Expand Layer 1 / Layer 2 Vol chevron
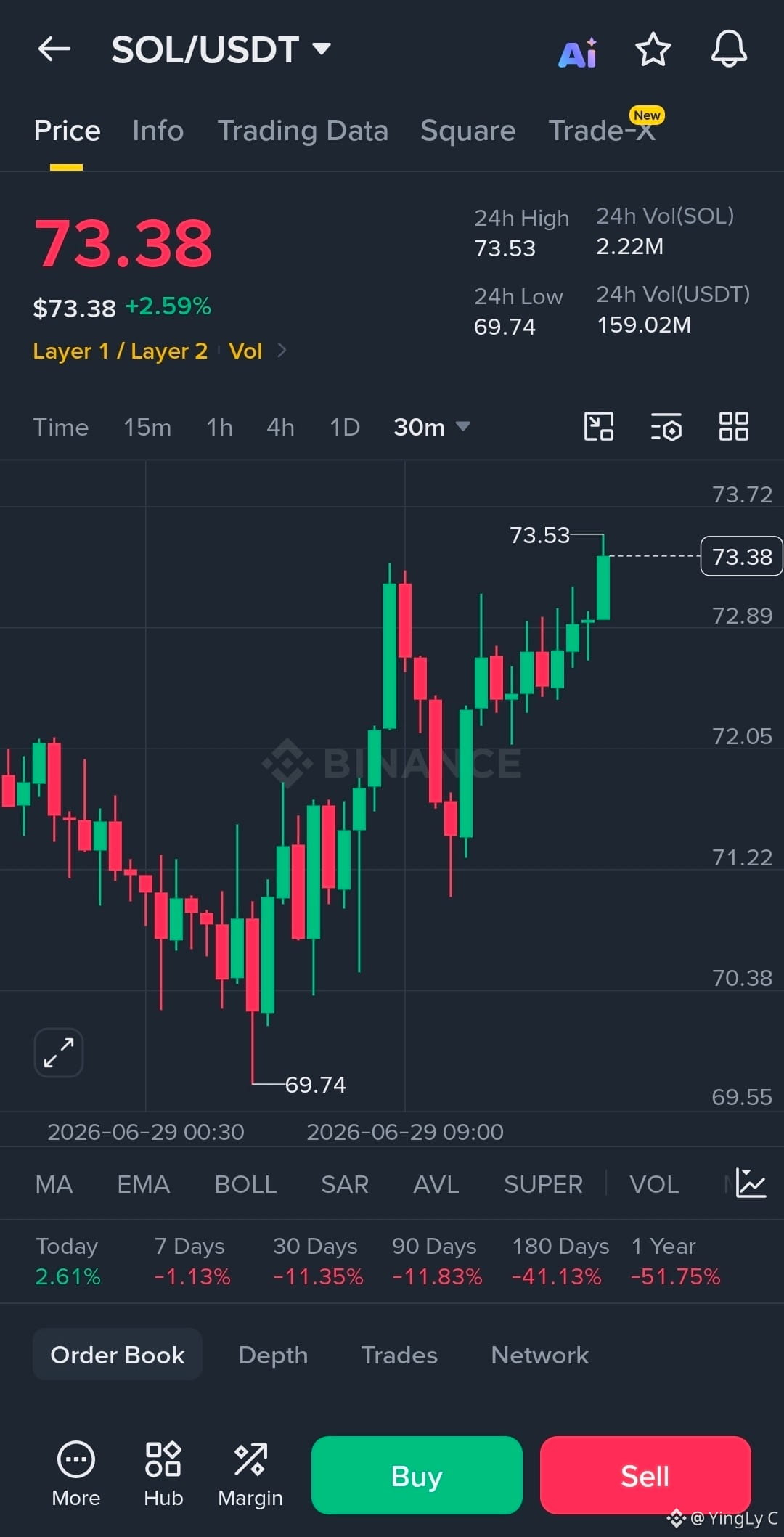Image resolution: width=784 pixels, height=1537 pixels. 282,351
